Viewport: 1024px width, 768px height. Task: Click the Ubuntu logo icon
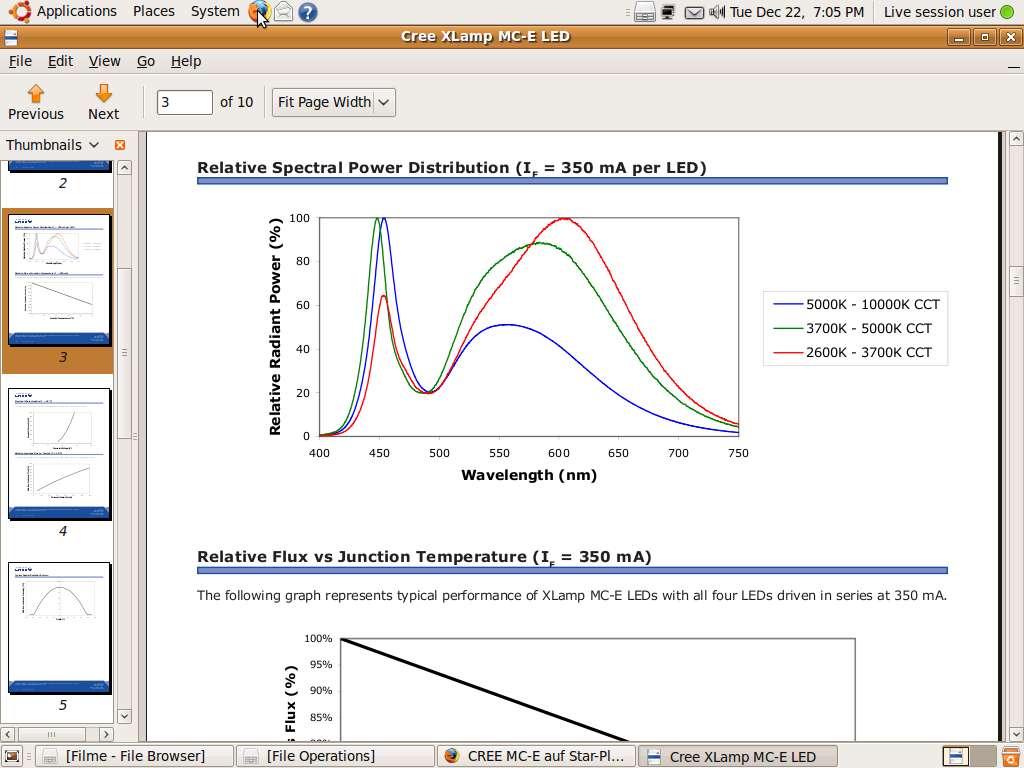click(x=20, y=12)
